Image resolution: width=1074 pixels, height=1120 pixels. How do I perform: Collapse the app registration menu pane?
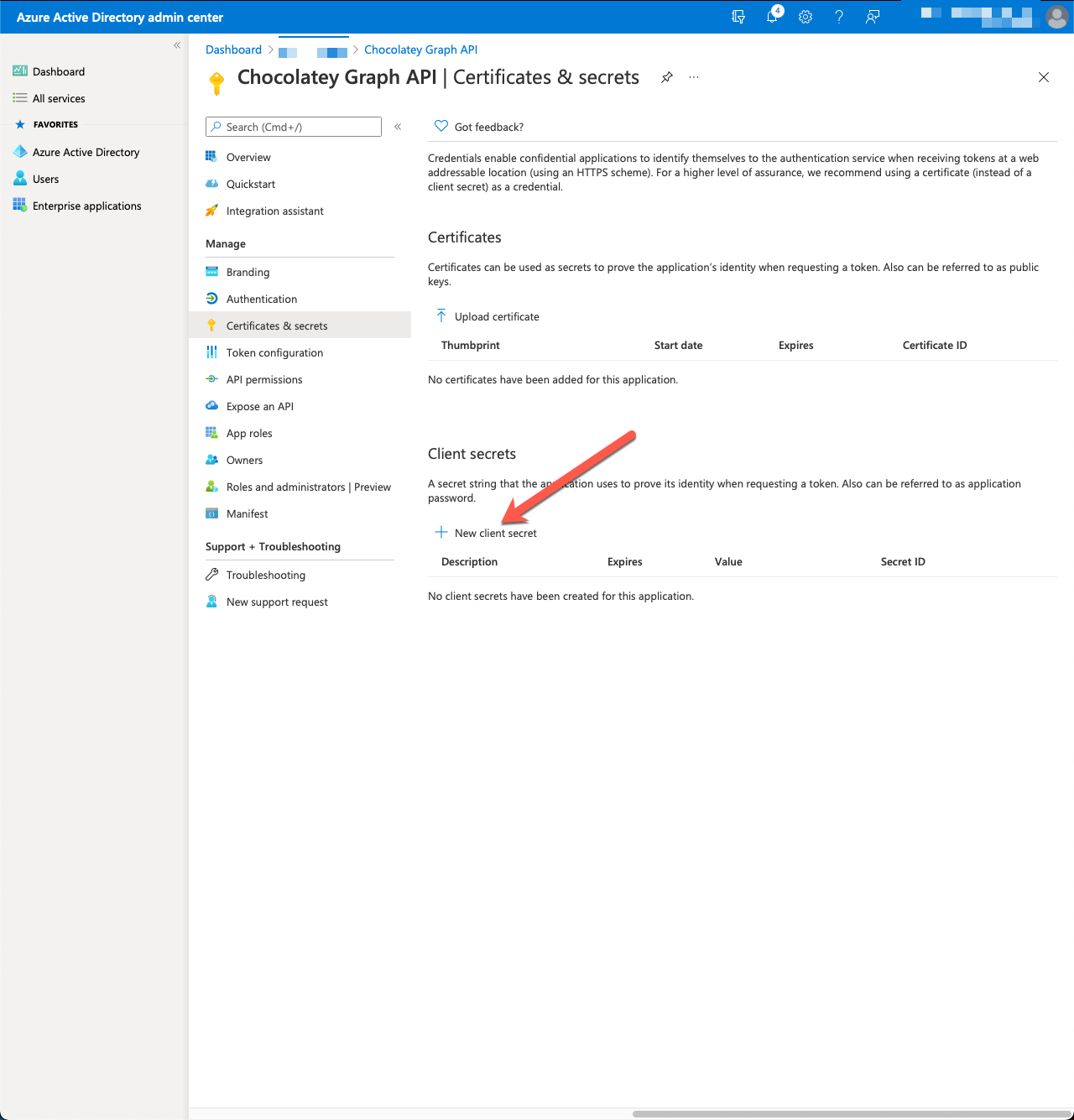click(398, 127)
